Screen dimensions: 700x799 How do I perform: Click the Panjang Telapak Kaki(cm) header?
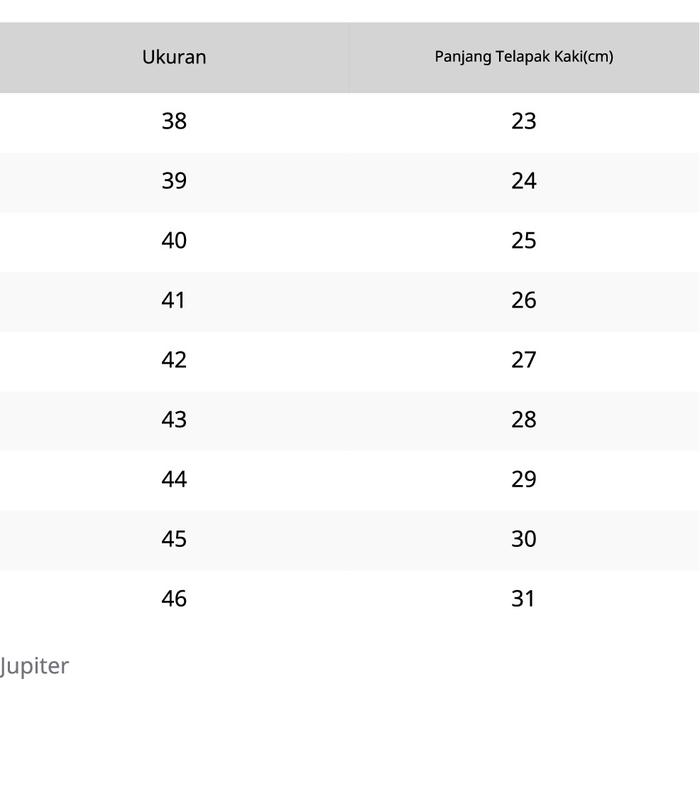point(523,57)
